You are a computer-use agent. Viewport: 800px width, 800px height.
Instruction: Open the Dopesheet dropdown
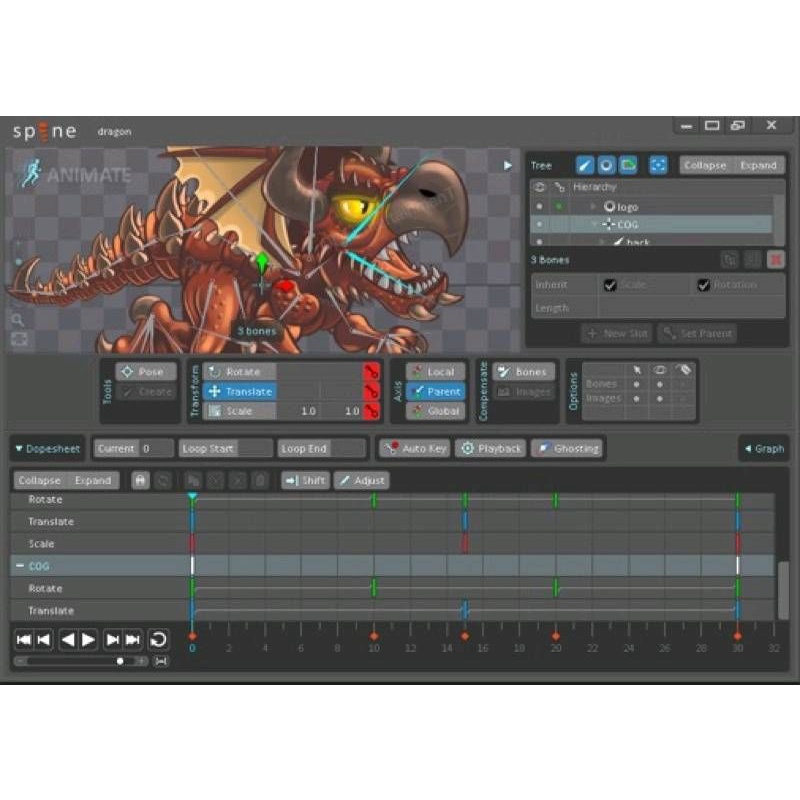[48, 449]
